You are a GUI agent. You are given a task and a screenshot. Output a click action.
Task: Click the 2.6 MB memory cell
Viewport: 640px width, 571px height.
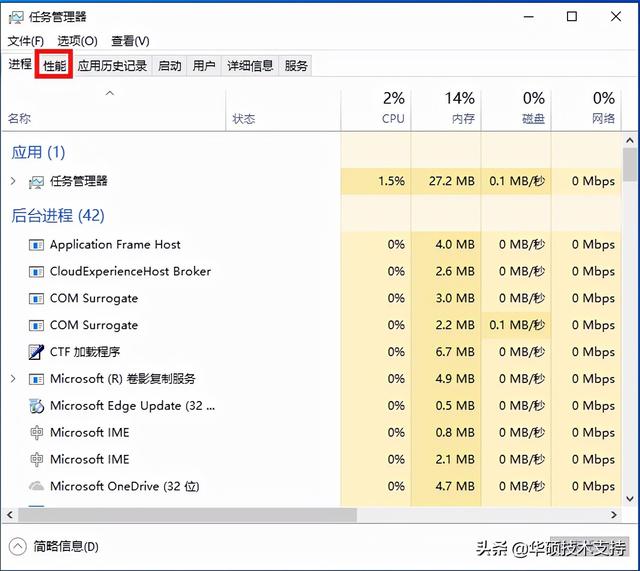446,271
